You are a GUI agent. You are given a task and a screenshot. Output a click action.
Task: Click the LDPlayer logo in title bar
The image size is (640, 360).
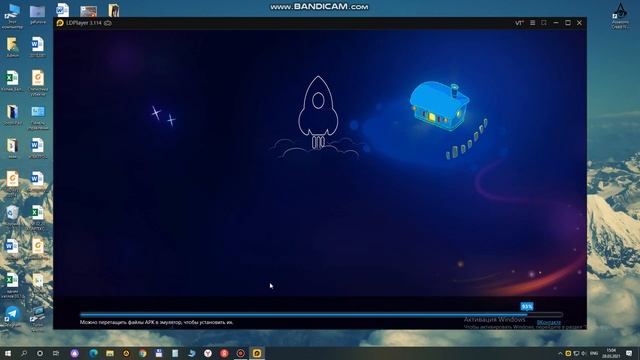click(60, 23)
